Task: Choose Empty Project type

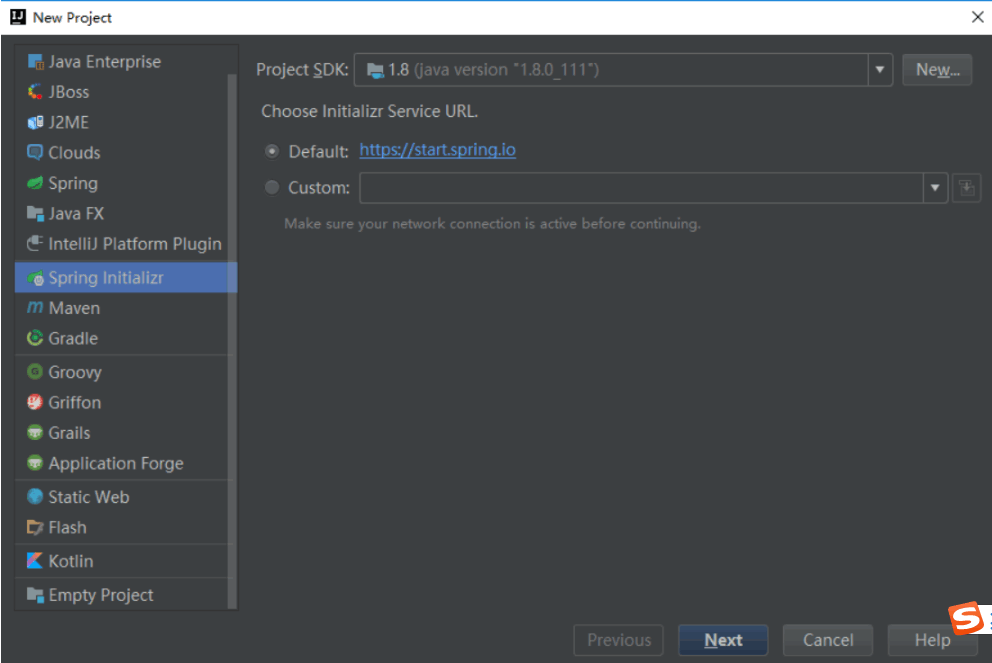Action: 126,595
